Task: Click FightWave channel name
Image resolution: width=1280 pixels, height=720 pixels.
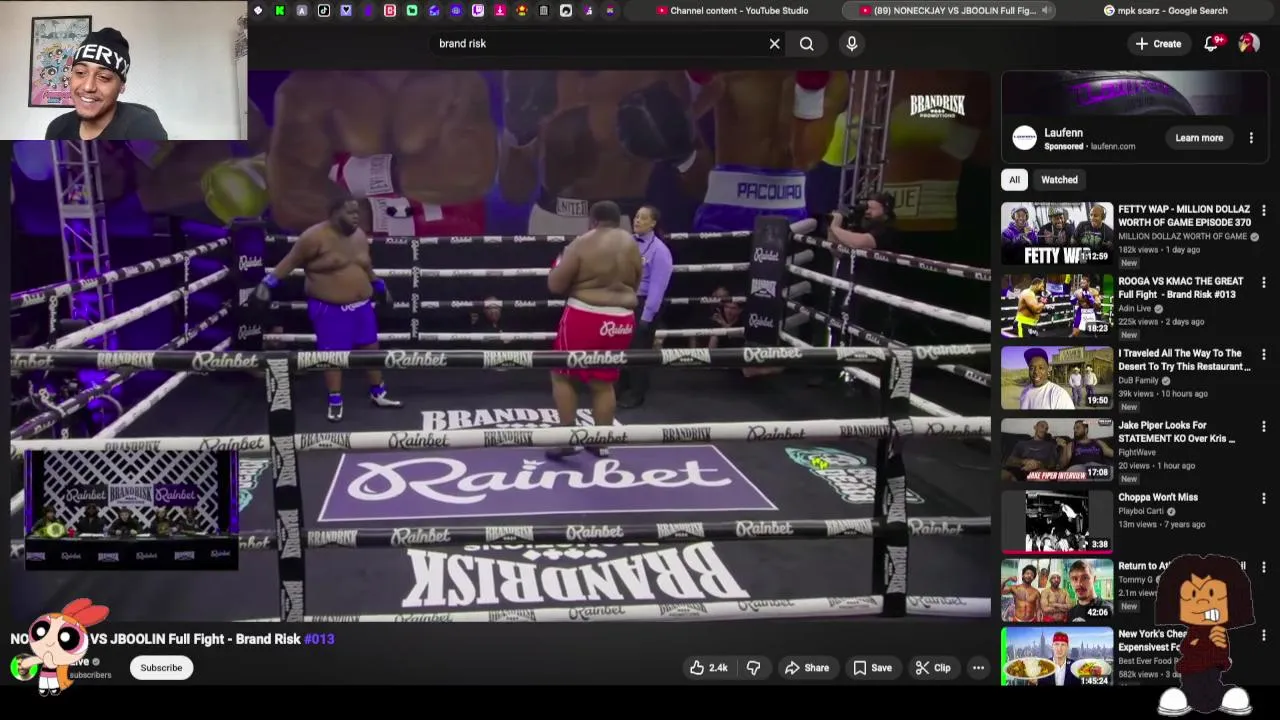Action: [1137, 453]
